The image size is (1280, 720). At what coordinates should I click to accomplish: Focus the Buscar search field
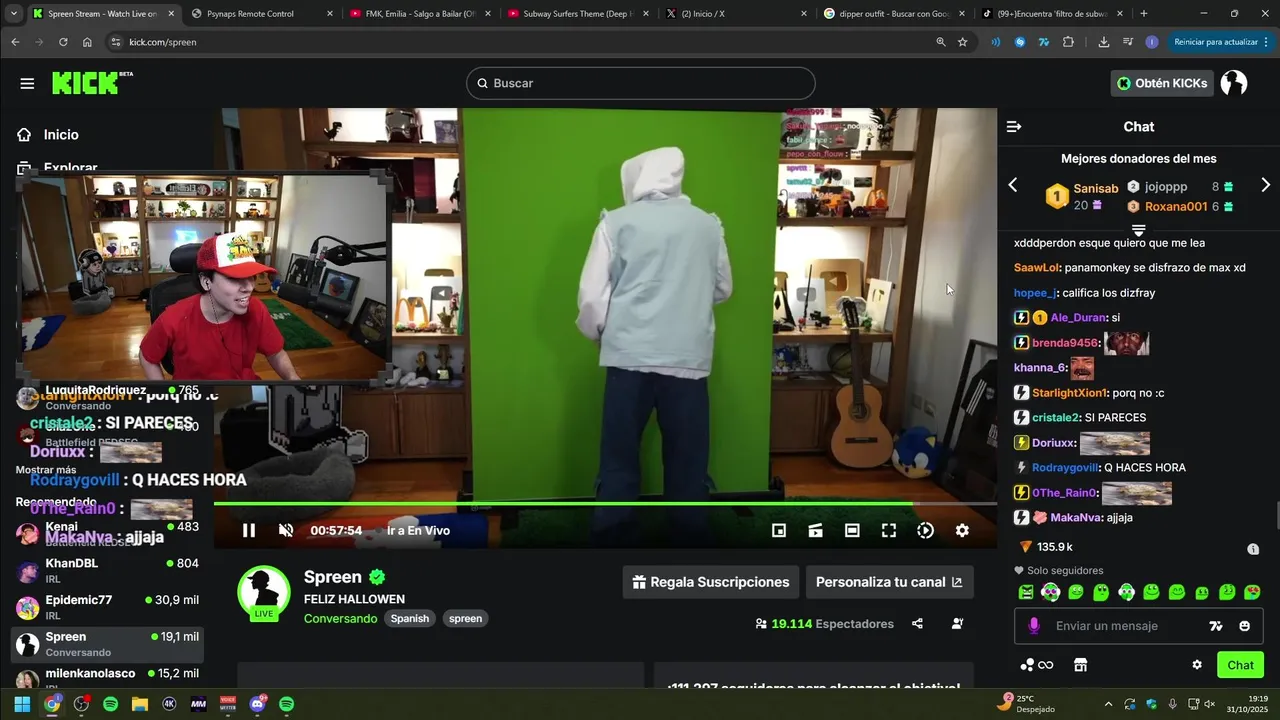[x=641, y=83]
